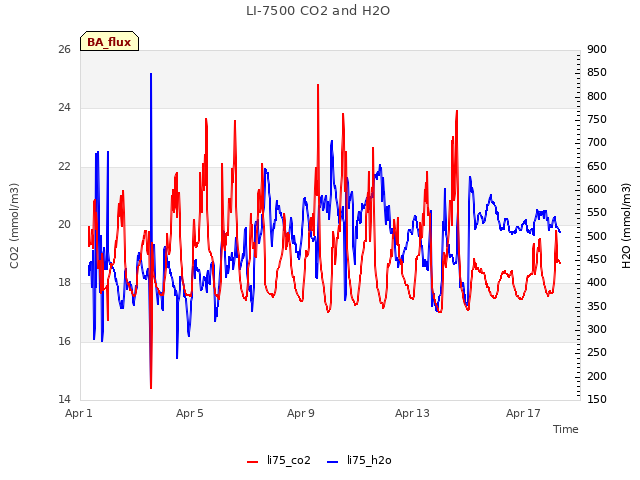Click the 24 tick on CO2 axis
Screen dimensions: 640x480
click(64, 108)
